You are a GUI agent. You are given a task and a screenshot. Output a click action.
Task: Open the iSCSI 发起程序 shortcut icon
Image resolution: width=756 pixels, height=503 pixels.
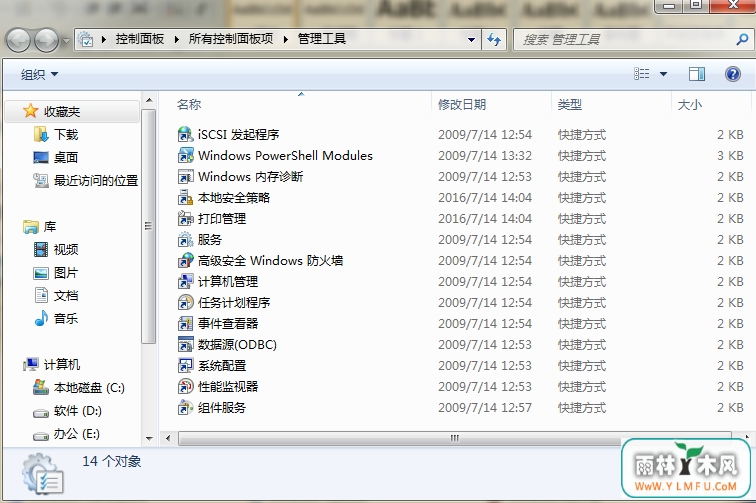186,134
